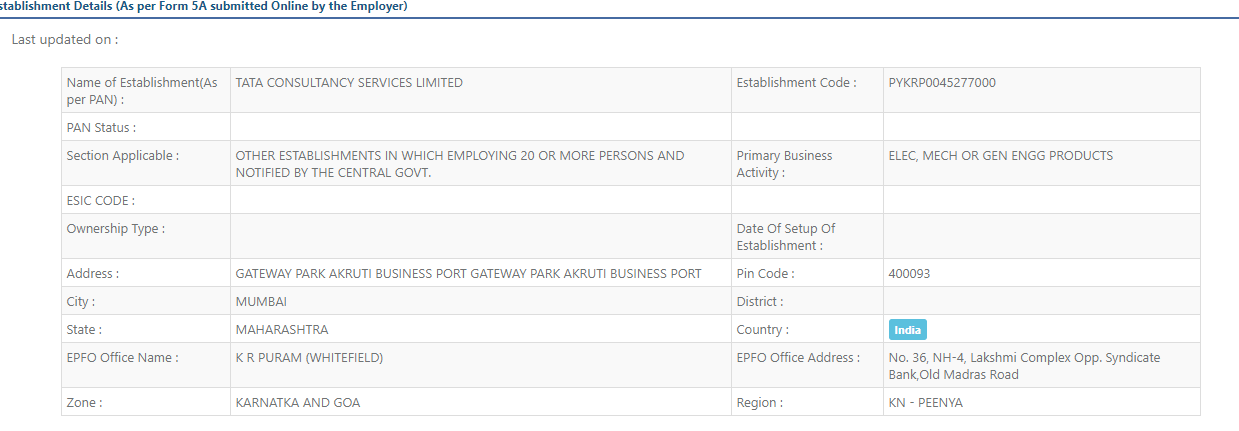Click the Last updated on label
Viewport: 1239px width, 431px height.
(x=64, y=40)
